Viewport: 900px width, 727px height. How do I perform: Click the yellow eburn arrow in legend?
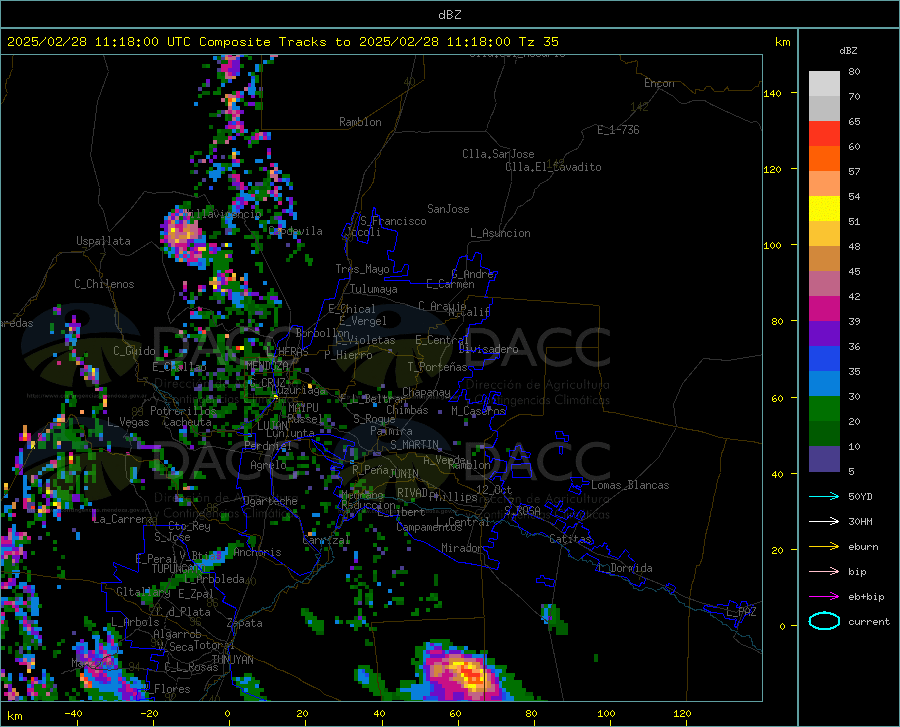(x=824, y=547)
